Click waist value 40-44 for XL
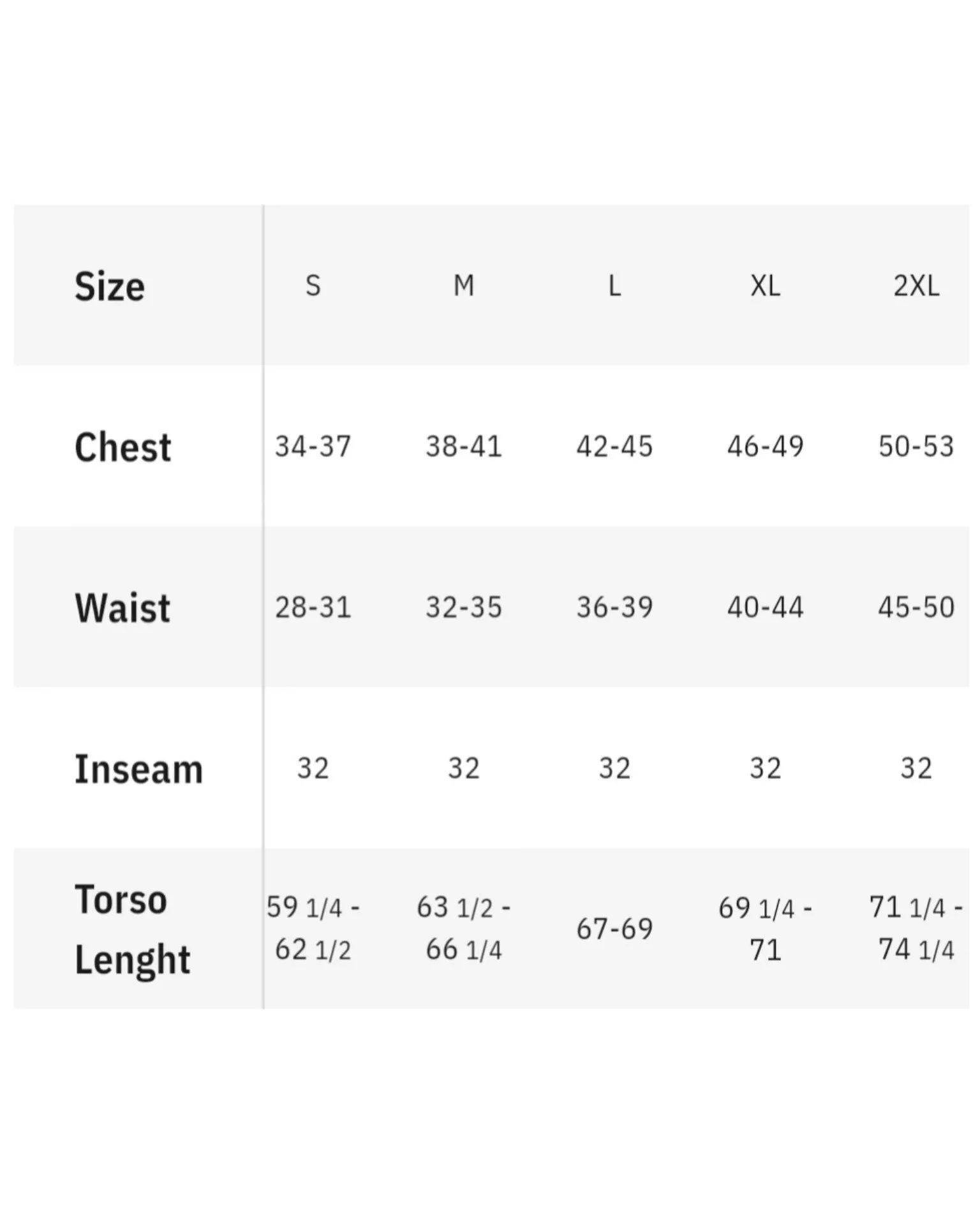Screen dimensions: 980x1225 [765, 607]
